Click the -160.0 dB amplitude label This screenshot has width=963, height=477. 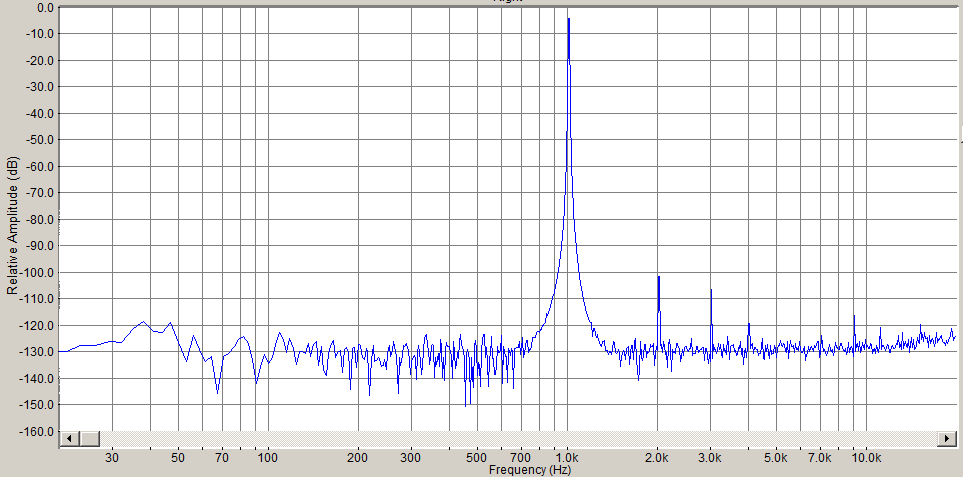[38, 431]
